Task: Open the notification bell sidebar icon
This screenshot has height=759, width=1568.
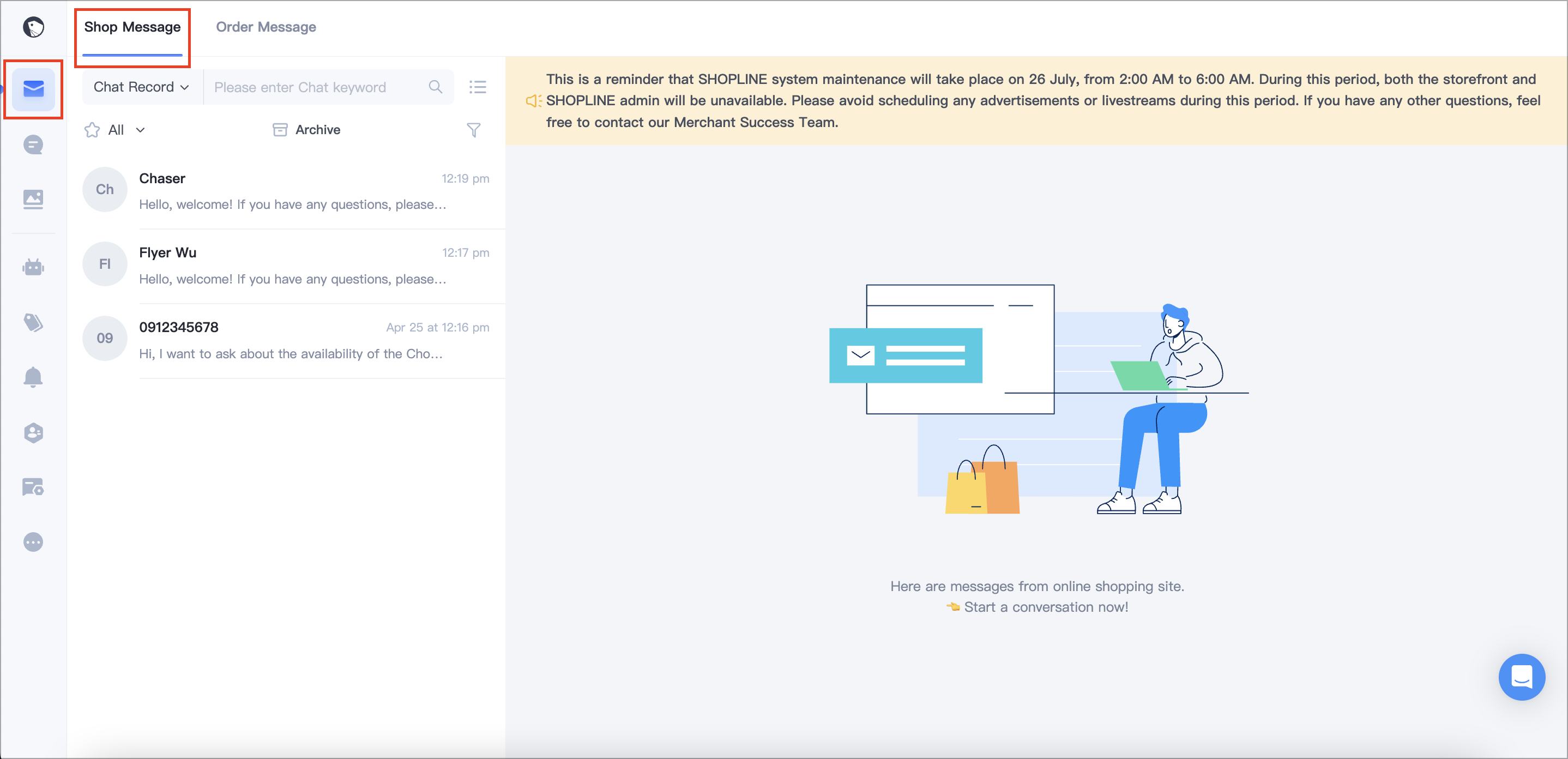Action: (x=33, y=377)
